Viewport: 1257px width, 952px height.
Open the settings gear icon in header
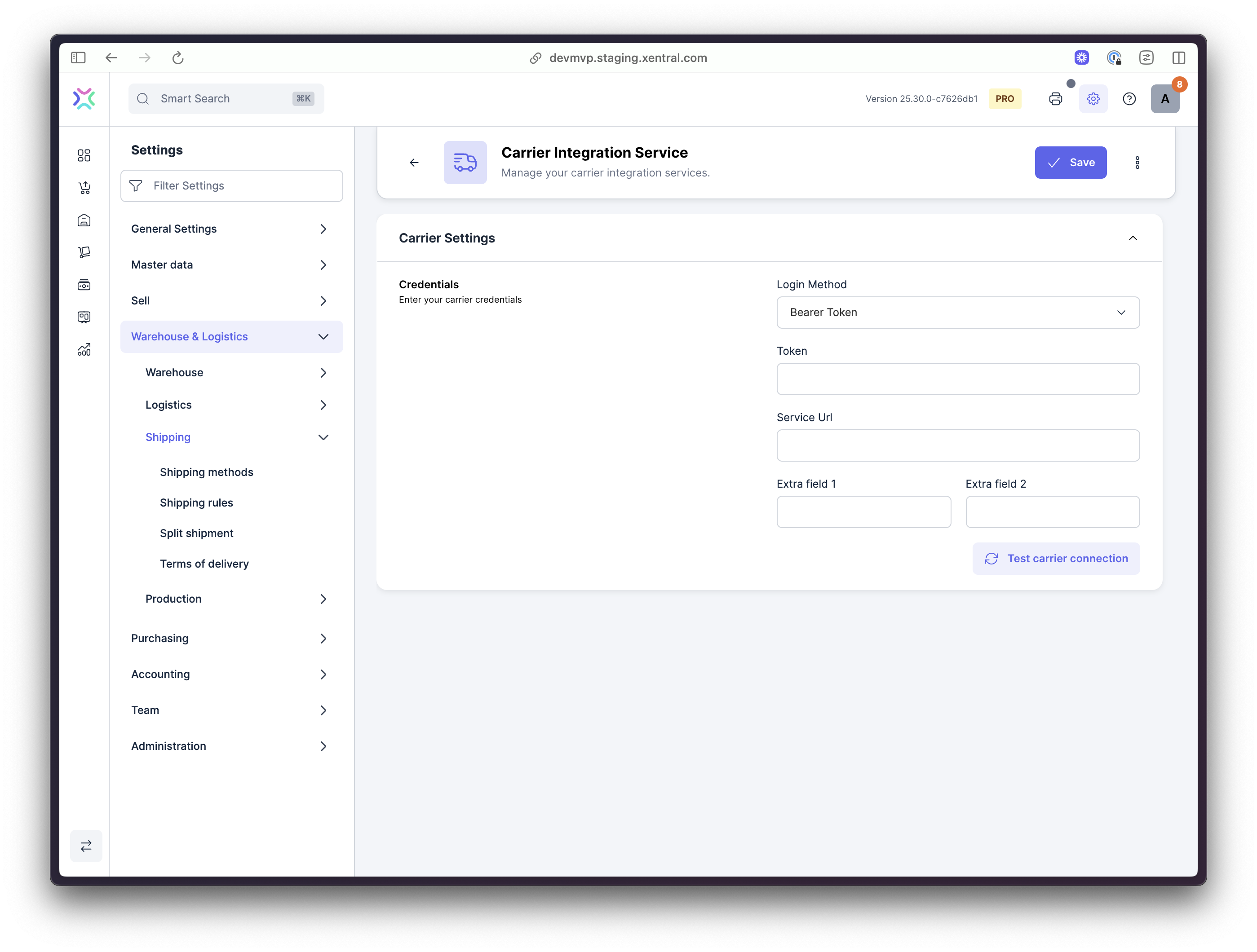[1093, 98]
